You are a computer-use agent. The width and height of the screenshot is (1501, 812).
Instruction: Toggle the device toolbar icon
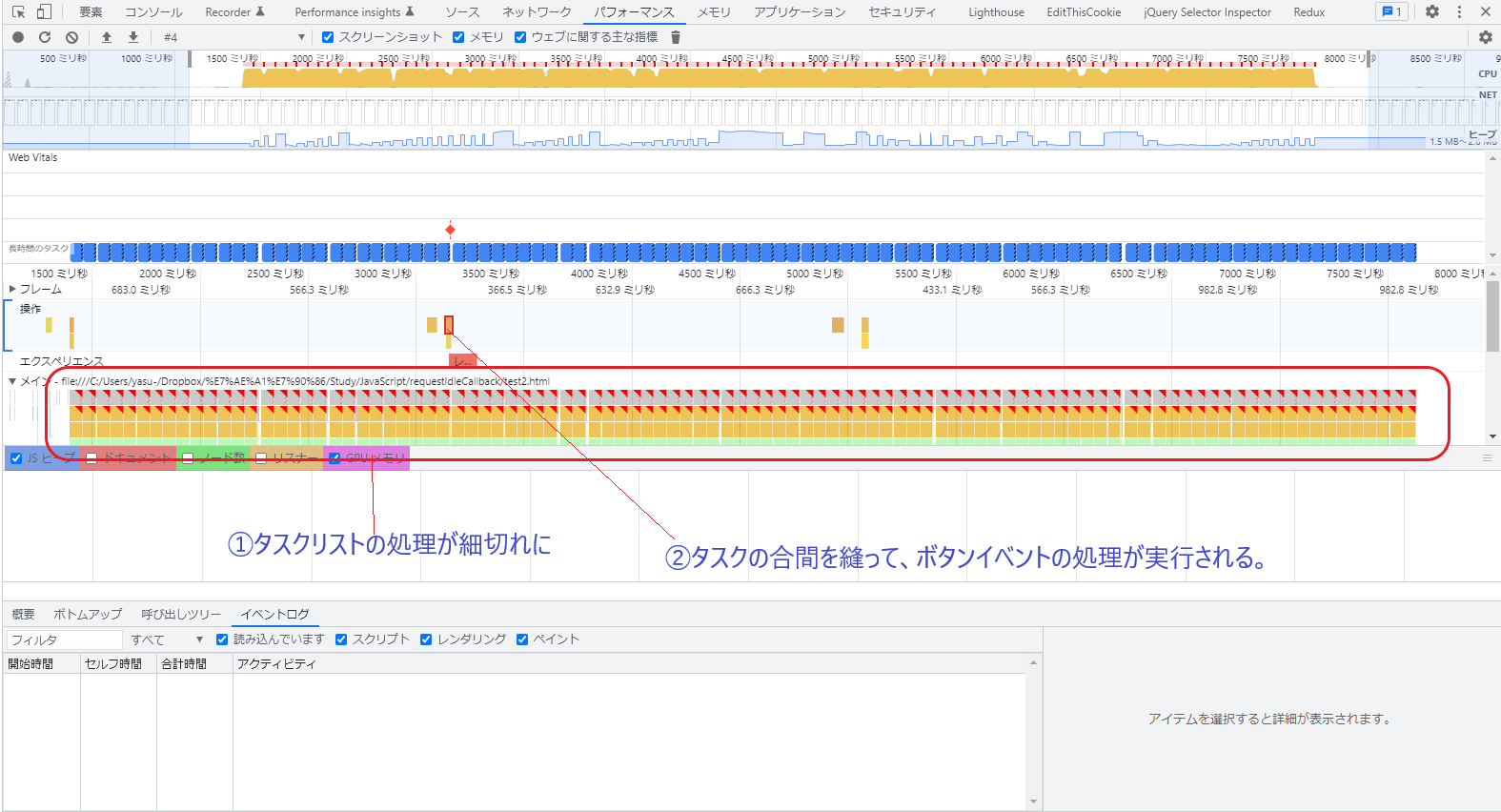(x=44, y=12)
